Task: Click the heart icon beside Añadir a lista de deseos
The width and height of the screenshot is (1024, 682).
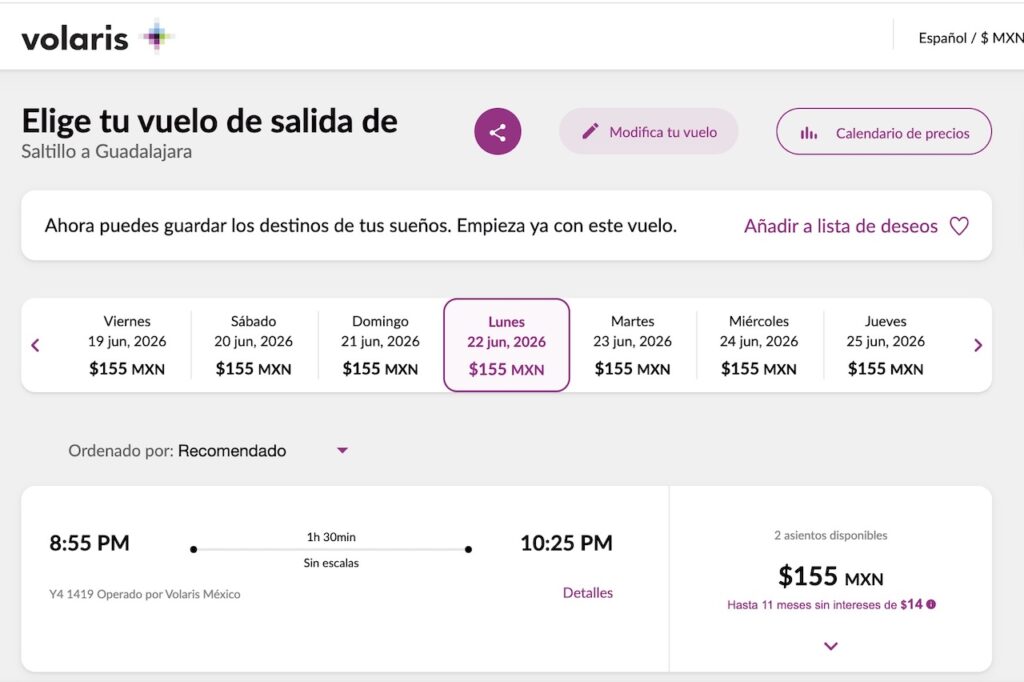Action: coord(958,226)
